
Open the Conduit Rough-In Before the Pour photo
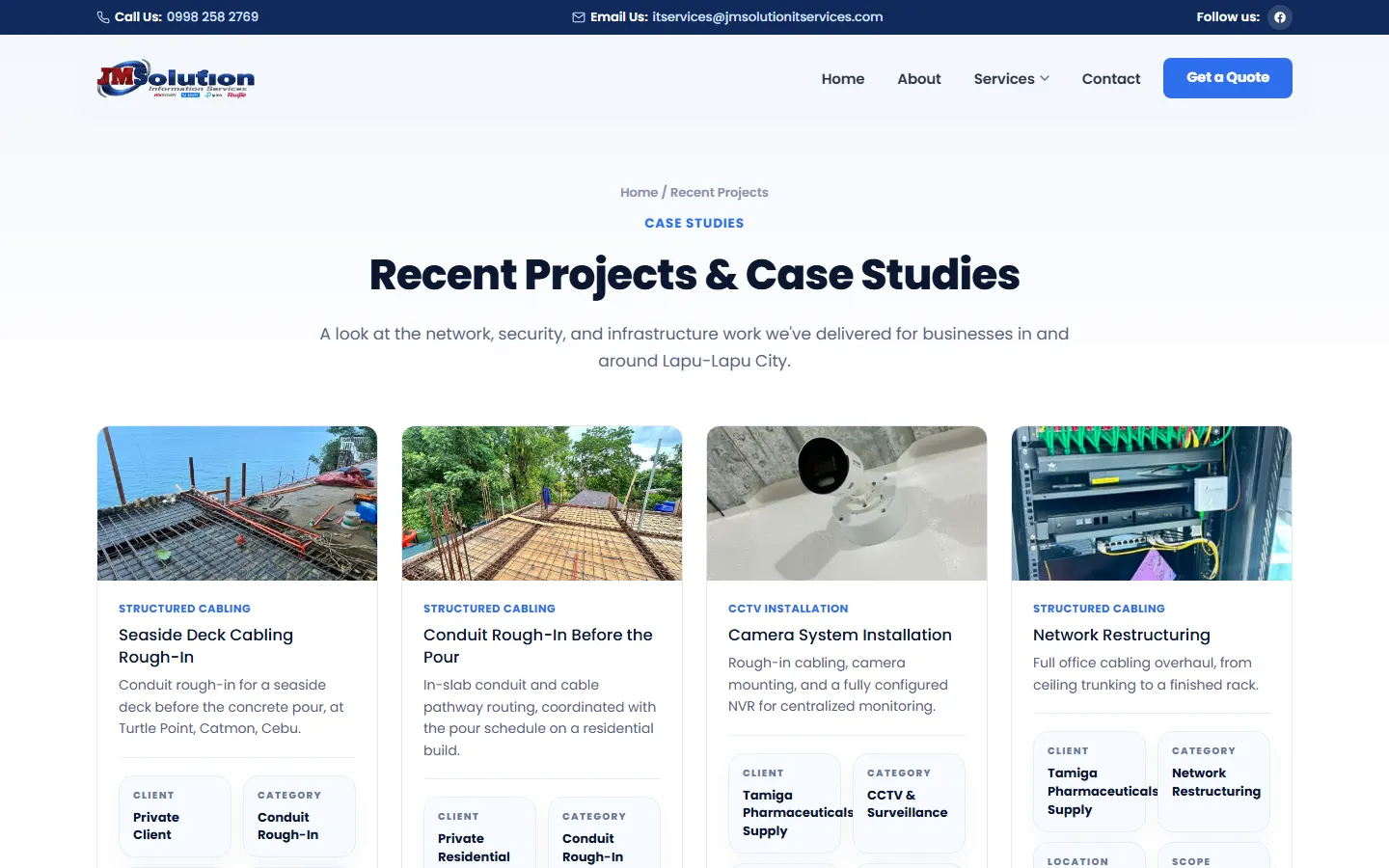tap(542, 503)
